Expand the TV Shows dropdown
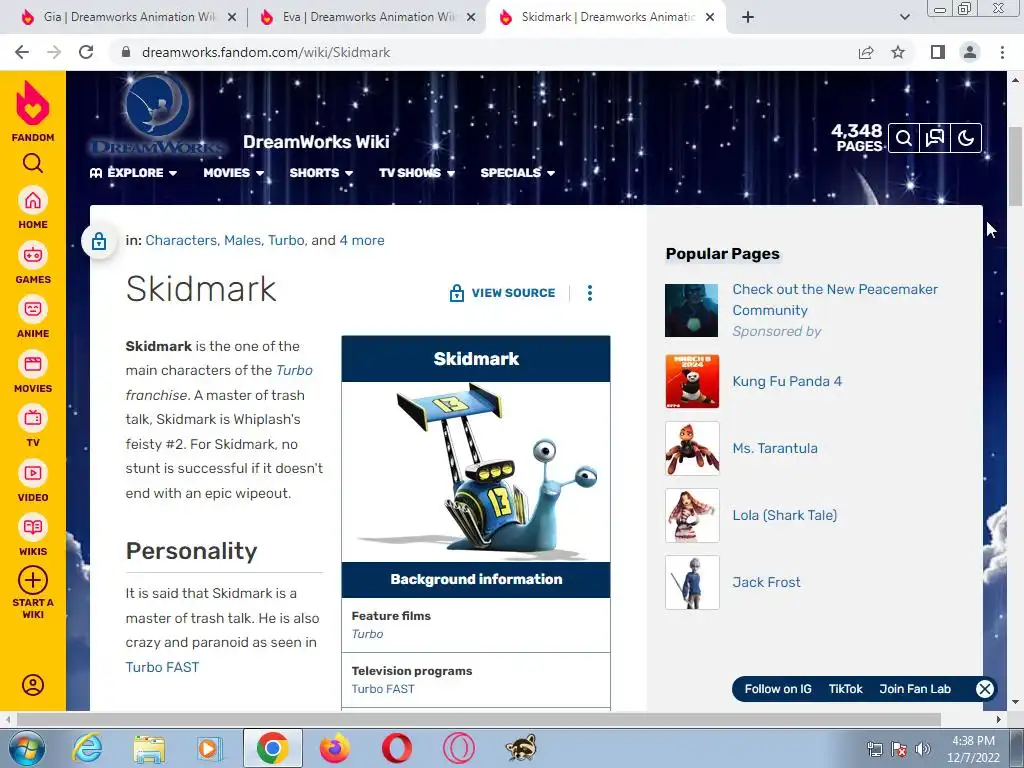The image size is (1024, 768). [x=417, y=172]
